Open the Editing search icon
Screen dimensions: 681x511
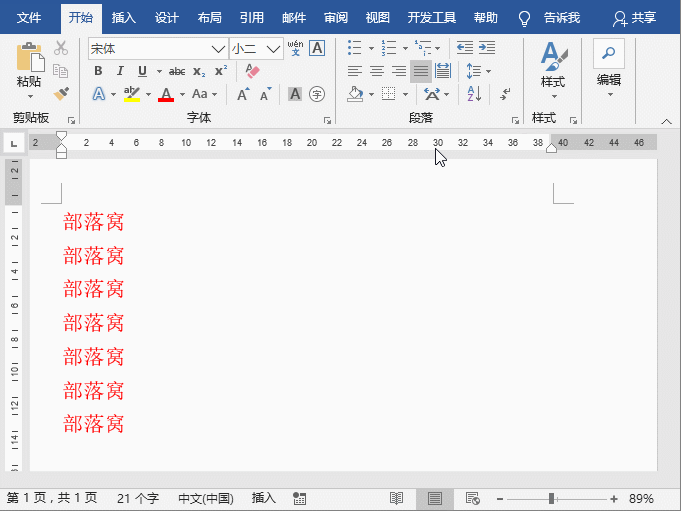(608, 53)
